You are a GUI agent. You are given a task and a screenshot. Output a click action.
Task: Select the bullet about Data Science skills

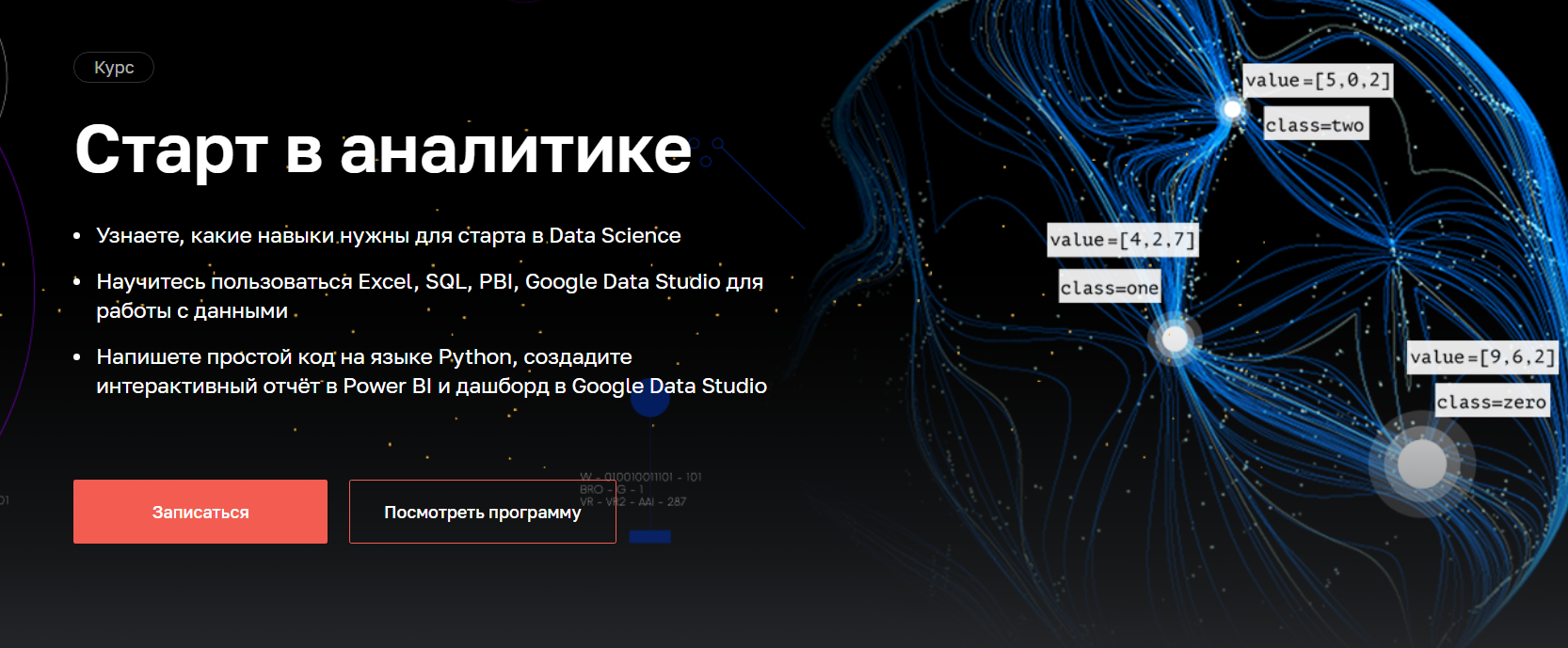[x=388, y=235]
